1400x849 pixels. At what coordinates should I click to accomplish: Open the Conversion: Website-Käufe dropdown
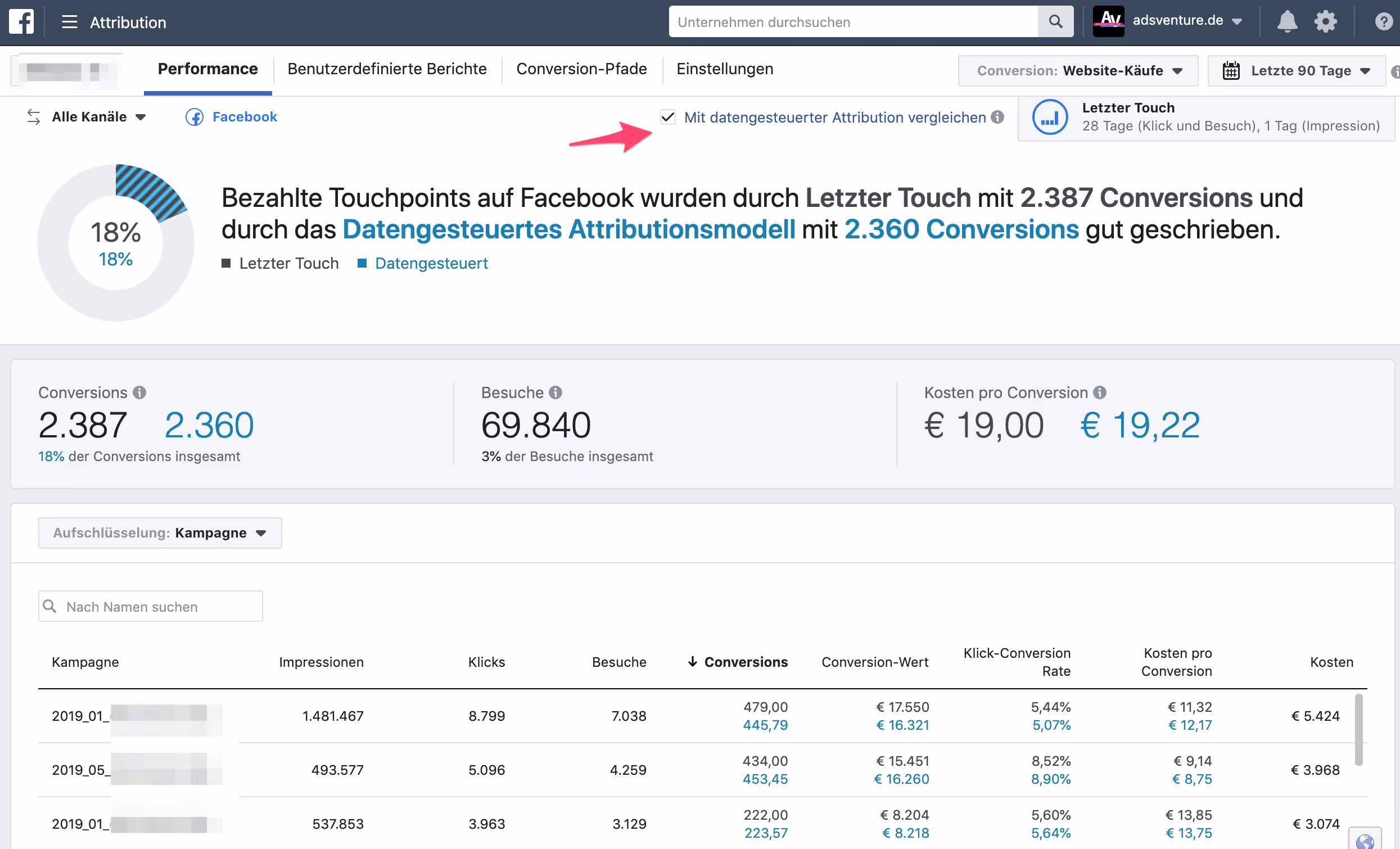click(1078, 70)
